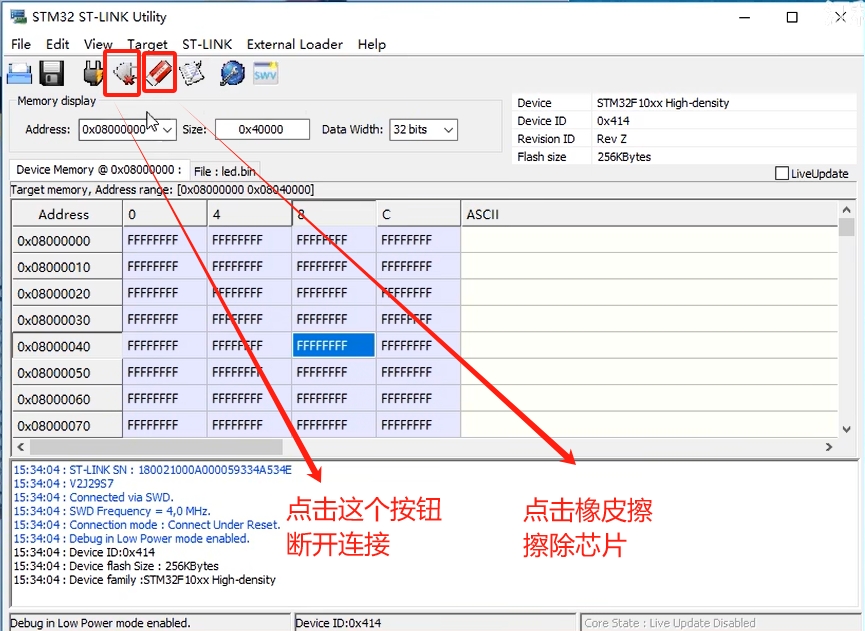
Task: Select address row 0x08000030
Action: click(x=67, y=320)
